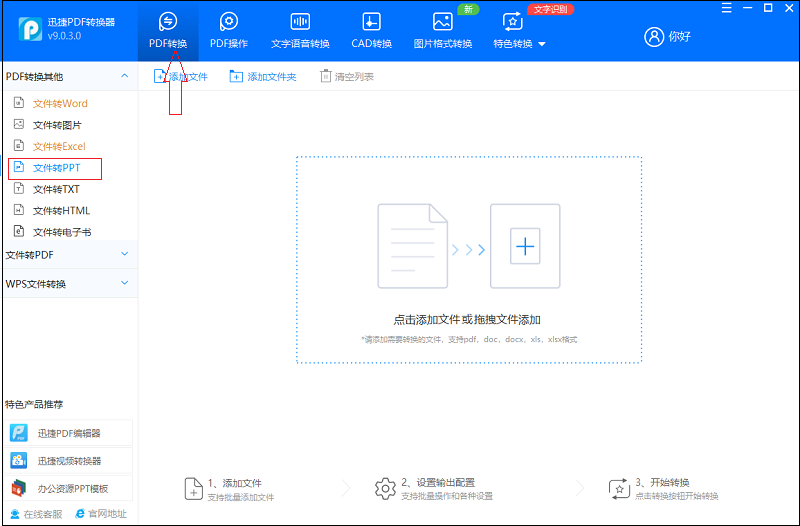Click the step 2 settings gear icon

tap(385, 489)
